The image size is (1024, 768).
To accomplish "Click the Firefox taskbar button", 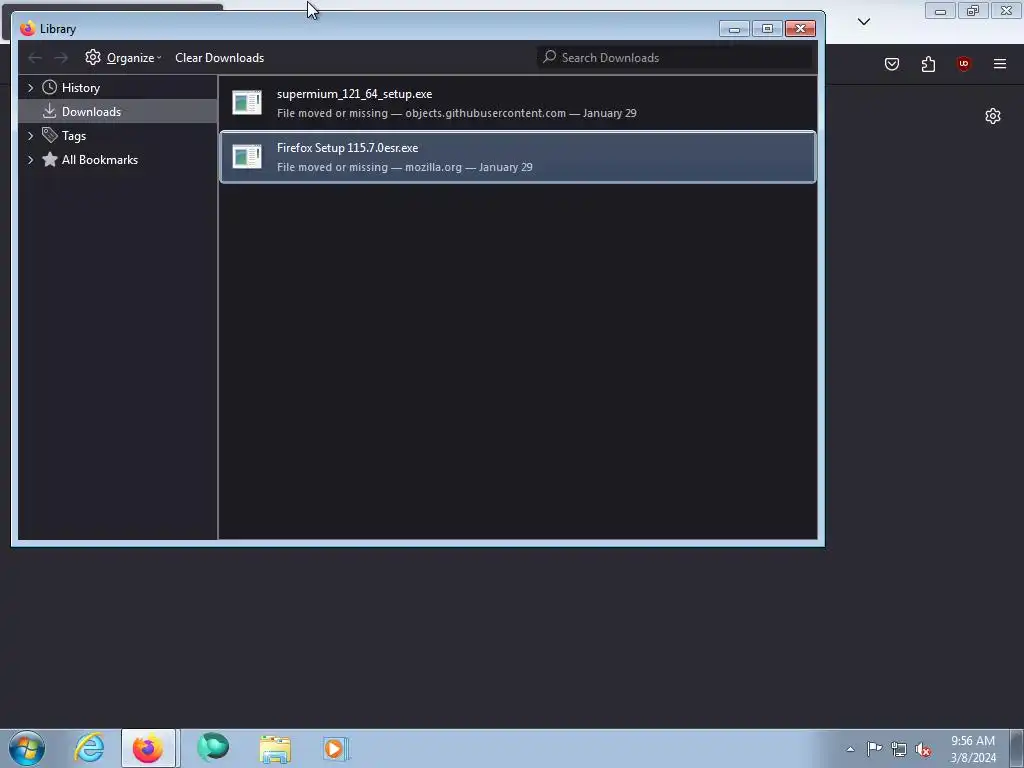I will coord(148,748).
